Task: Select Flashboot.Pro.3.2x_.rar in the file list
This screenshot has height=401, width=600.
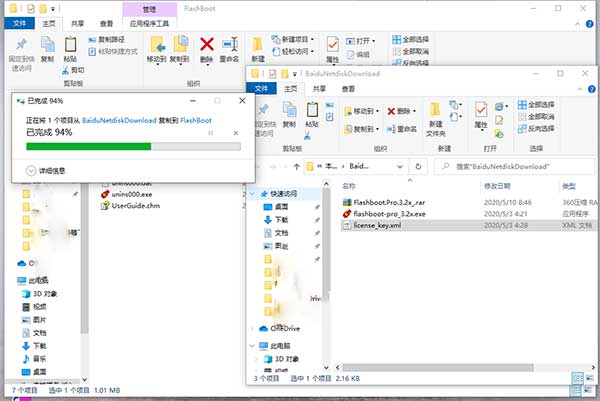Action: (467, 202)
